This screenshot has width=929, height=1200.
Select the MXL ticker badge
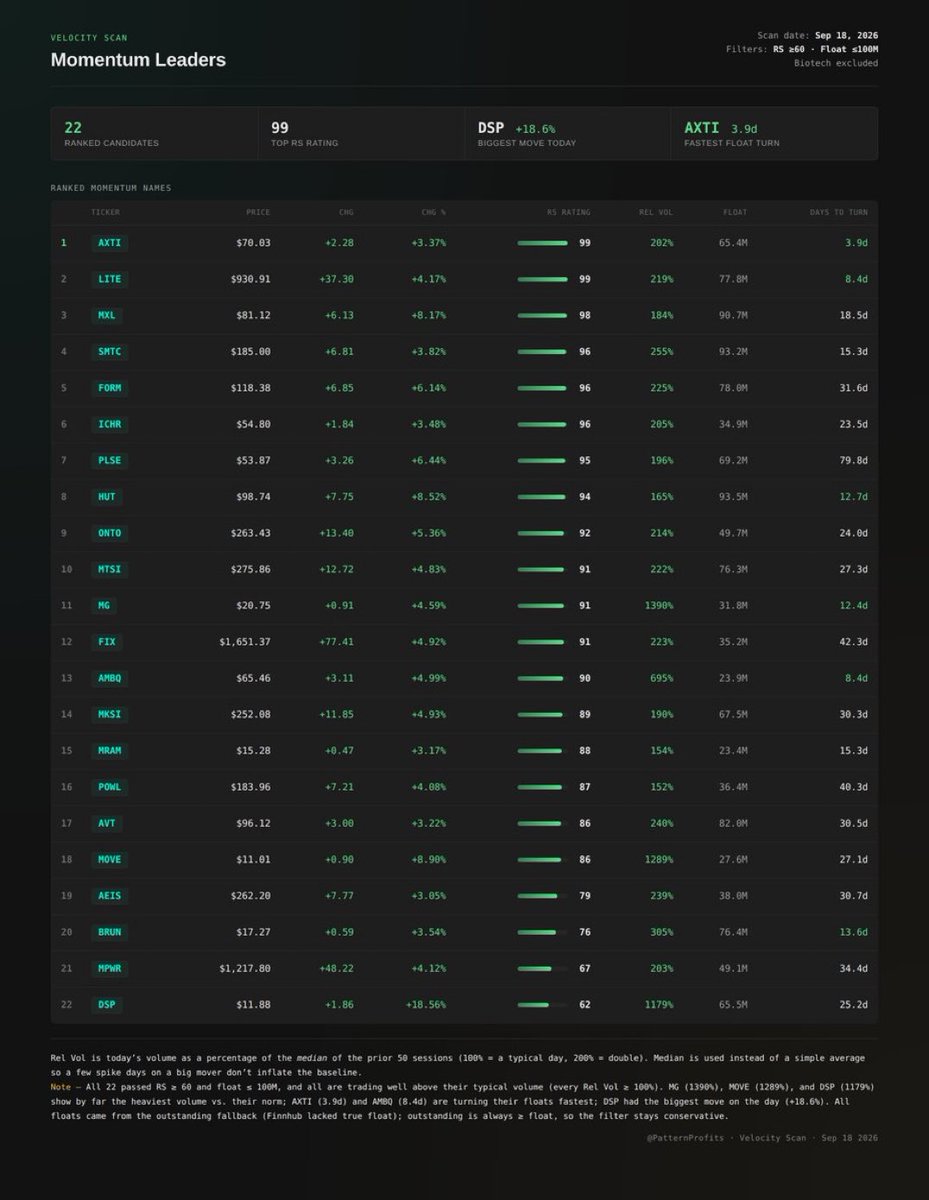(x=107, y=315)
